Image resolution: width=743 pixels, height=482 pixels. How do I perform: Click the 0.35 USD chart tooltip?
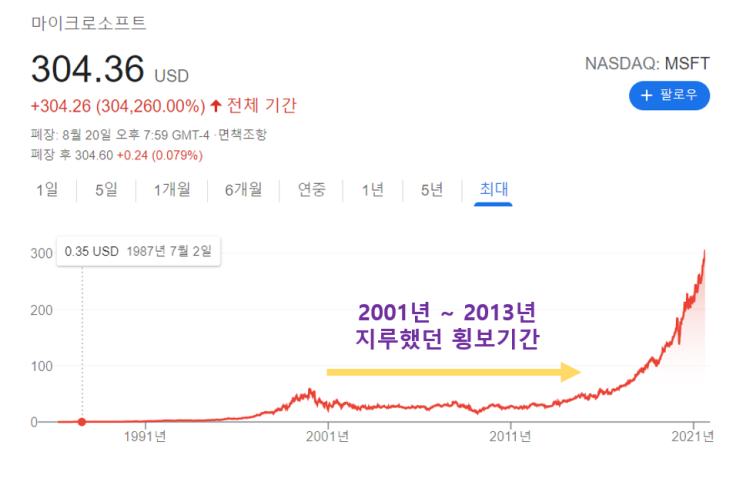click(x=138, y=251)
